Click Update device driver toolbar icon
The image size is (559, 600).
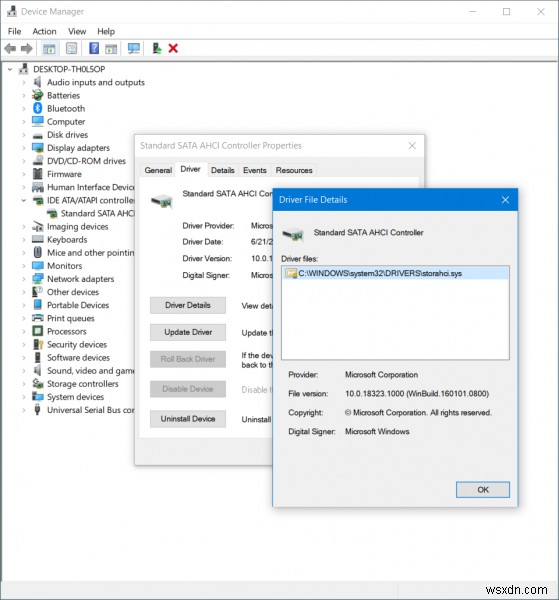coord(157,49)
